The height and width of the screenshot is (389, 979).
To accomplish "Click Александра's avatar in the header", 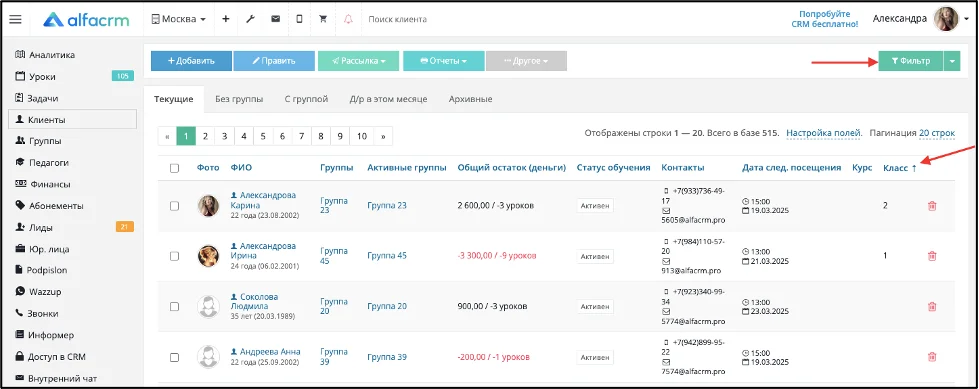I will [x=946, y=19].
